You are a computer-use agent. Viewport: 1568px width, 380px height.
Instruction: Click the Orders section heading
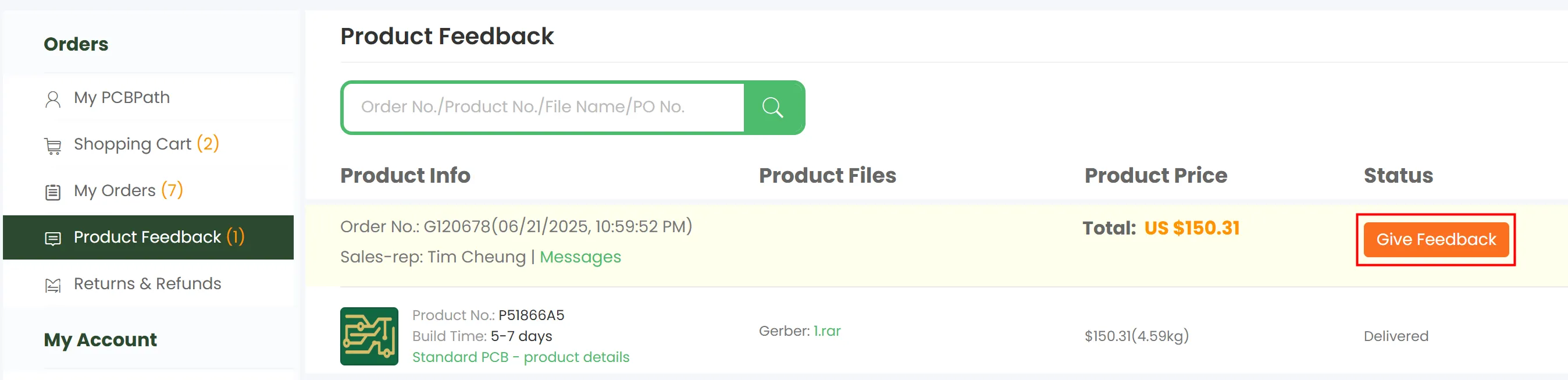(x=76, y=44)
